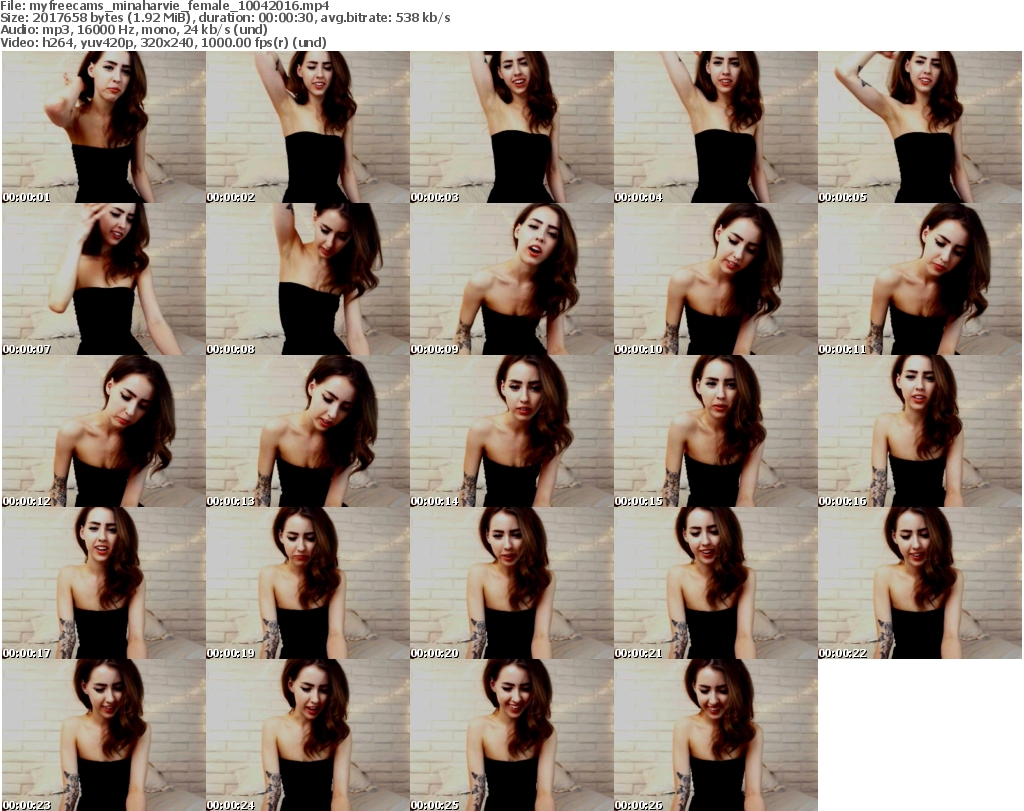The image size is (1024, 811).
Task: Choose the thumbnail frame stamped 00:00:22
Action: (920, 583)
